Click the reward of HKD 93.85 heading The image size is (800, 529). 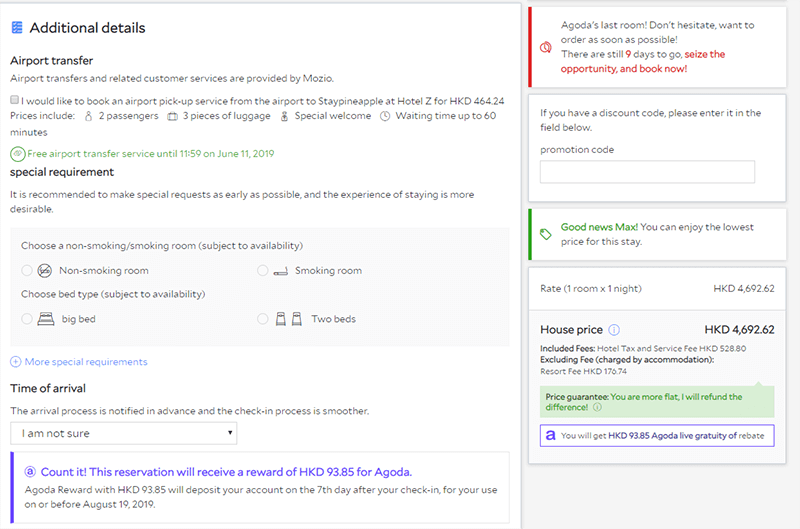pyautogui.click(x=226, y=472)
